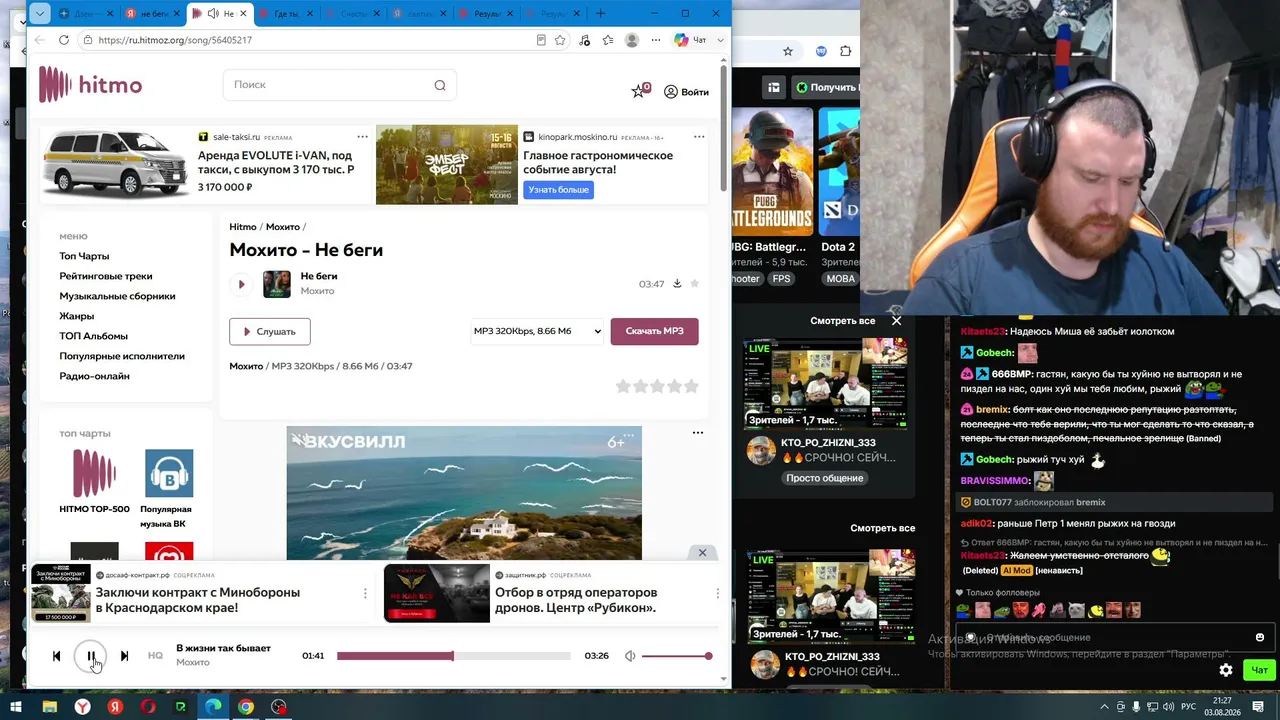
Task: Open Edge favorites list icon
Action: click(608, 40)
